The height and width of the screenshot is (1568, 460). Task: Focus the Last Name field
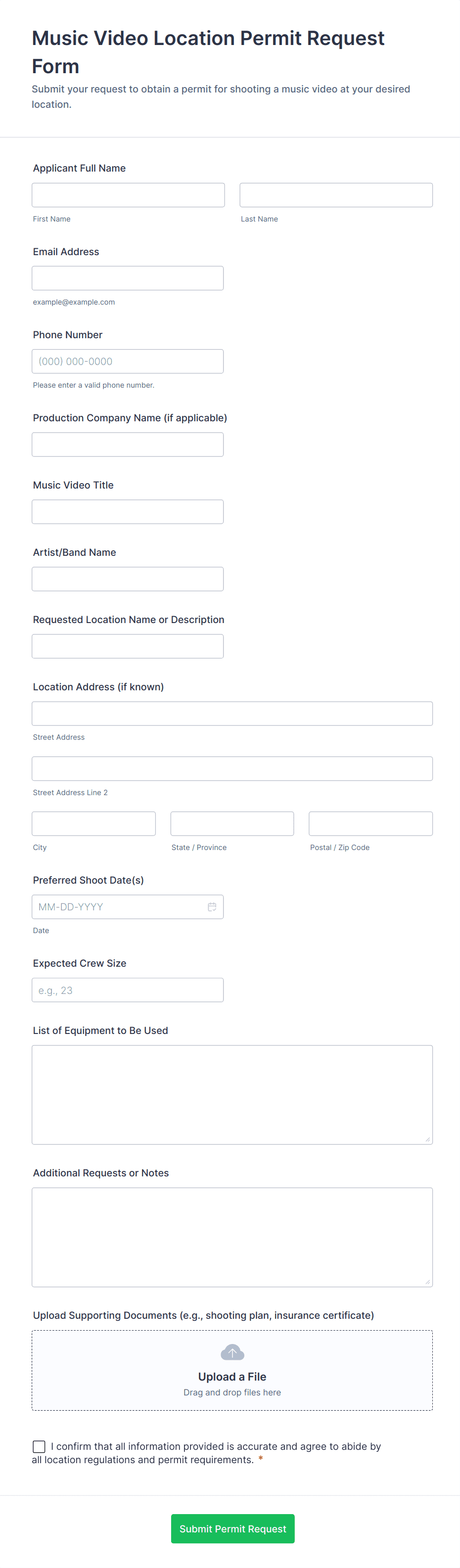coord(336,195)
